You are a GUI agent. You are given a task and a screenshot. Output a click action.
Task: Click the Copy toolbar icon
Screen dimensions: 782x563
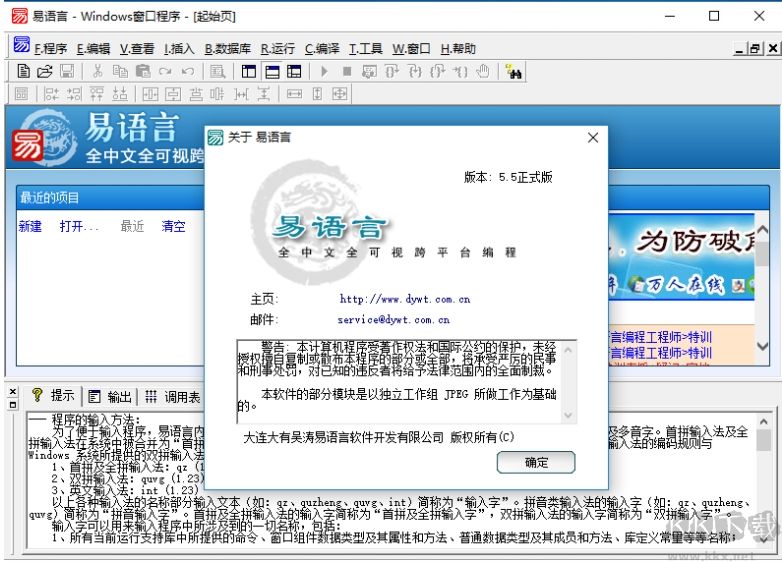120,71
